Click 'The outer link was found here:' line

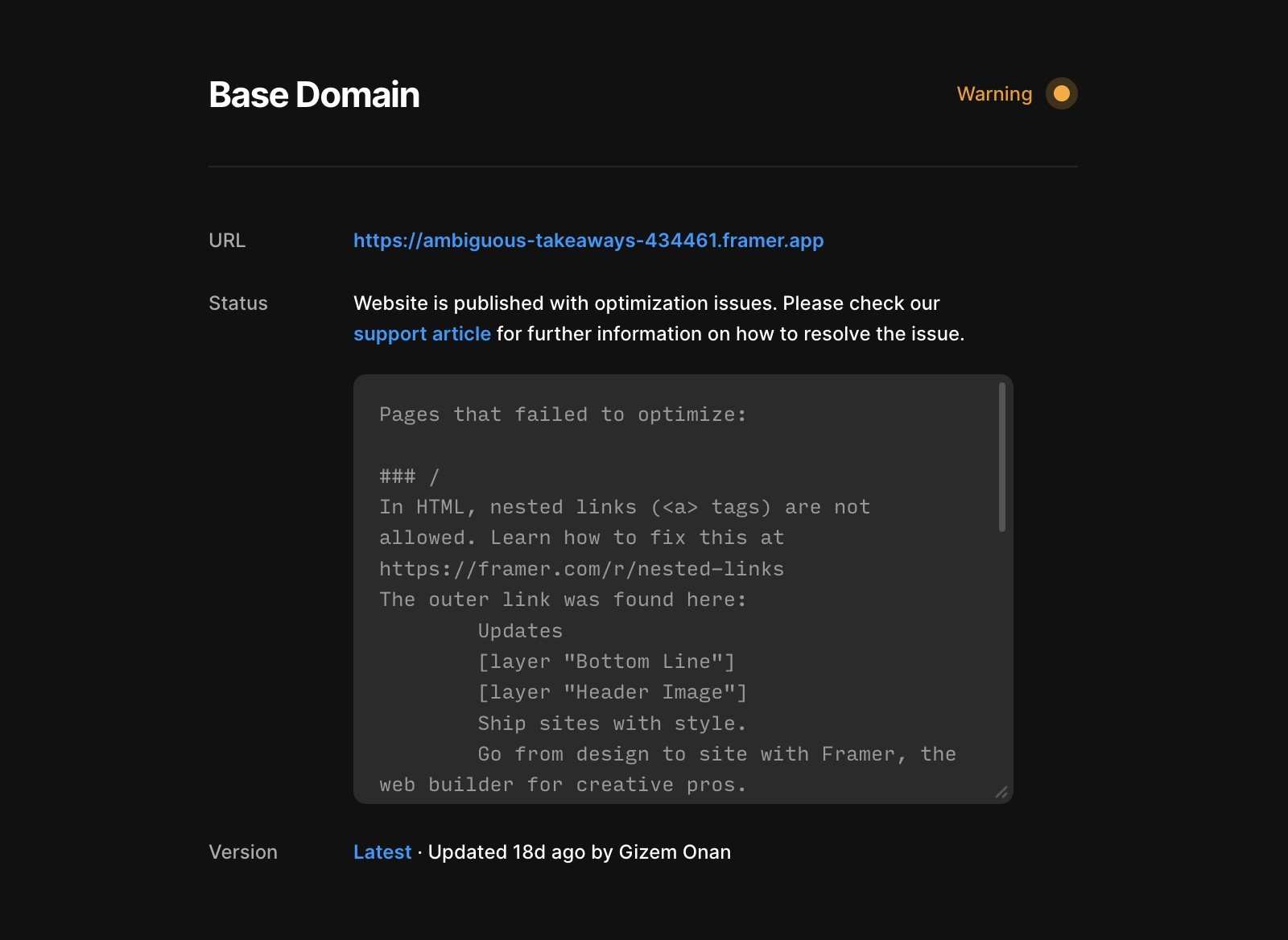point(563,600)
